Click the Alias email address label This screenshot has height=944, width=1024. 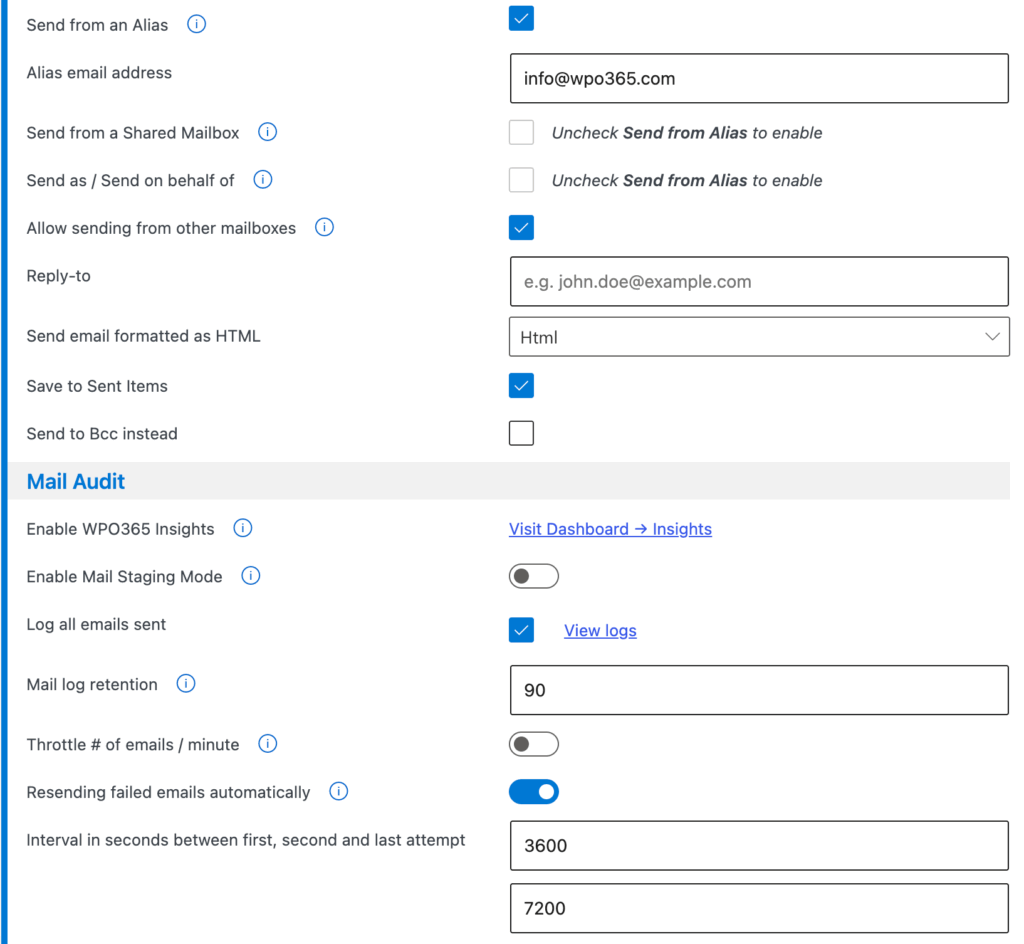click(99, 72)
